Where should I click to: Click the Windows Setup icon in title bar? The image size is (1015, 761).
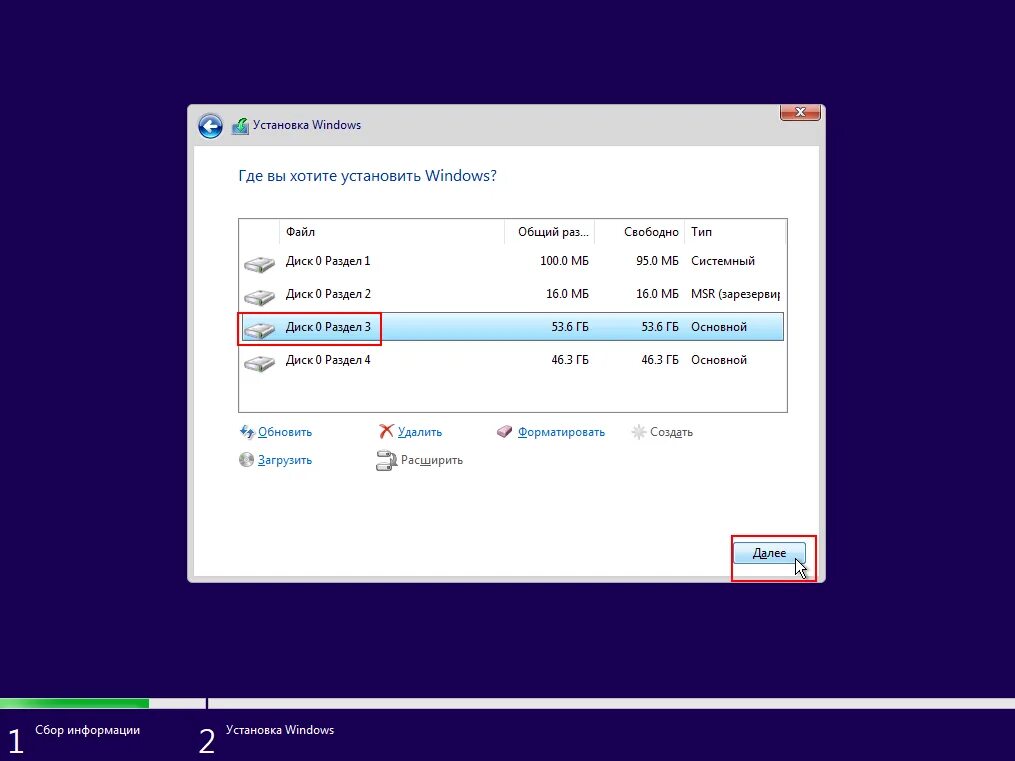240,126
